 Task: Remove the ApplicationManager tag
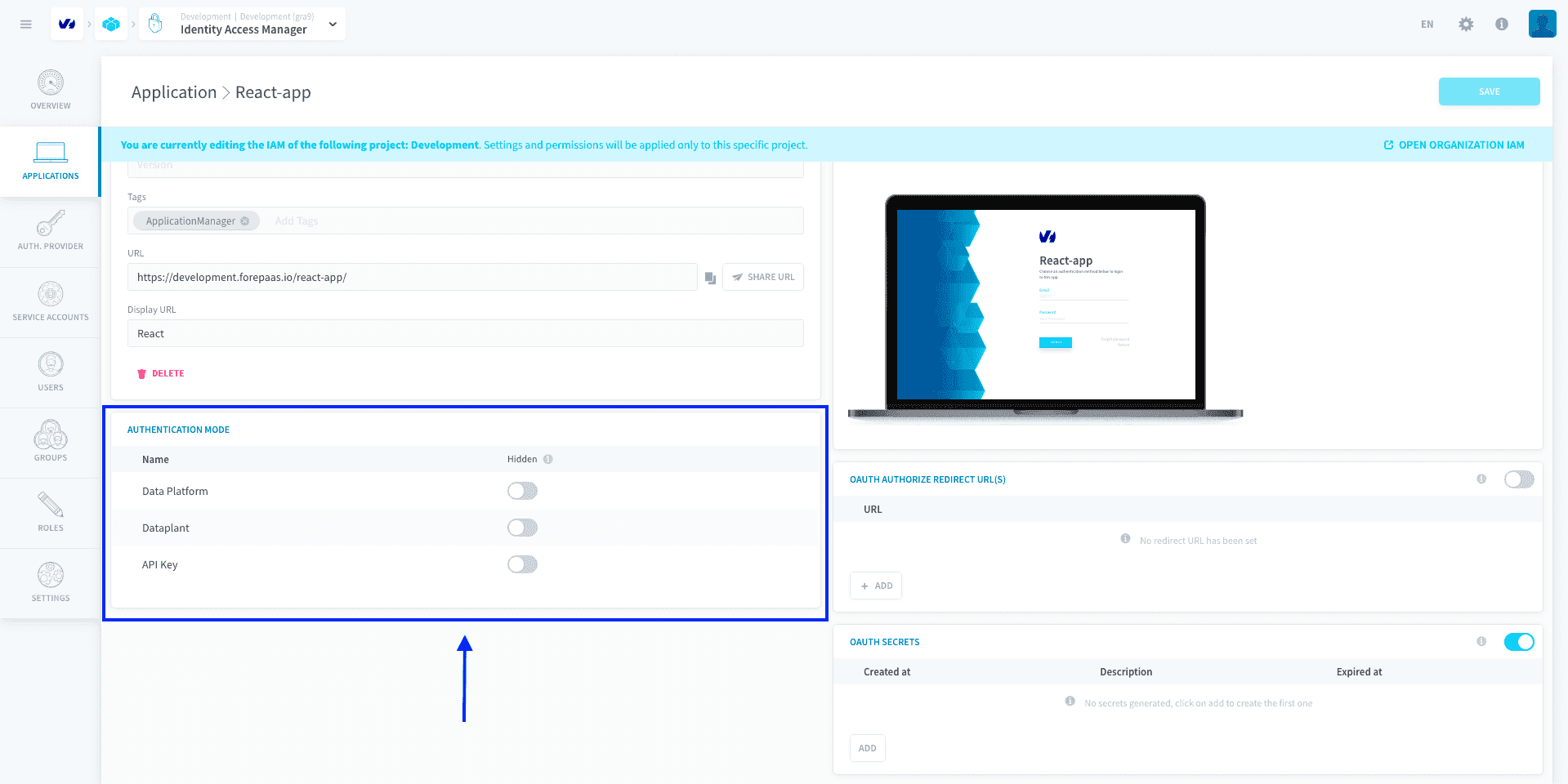(x=244, y=221)
